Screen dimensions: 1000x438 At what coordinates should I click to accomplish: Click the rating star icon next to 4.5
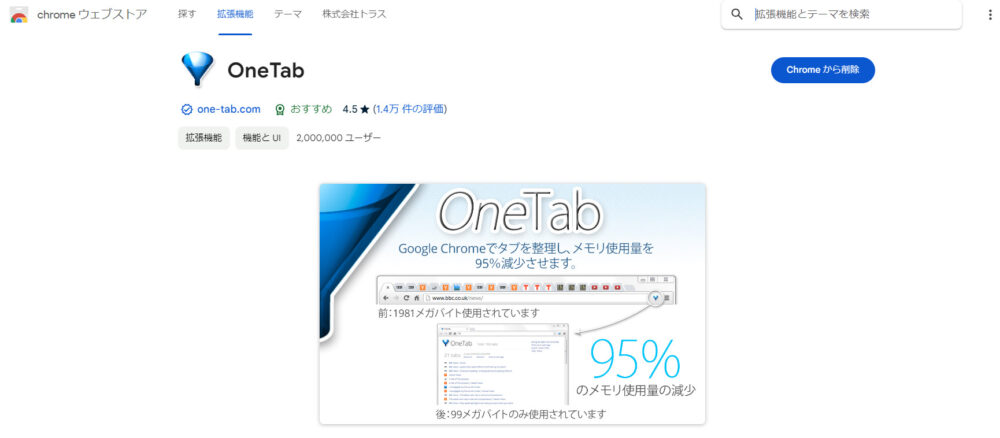(365, 110)
